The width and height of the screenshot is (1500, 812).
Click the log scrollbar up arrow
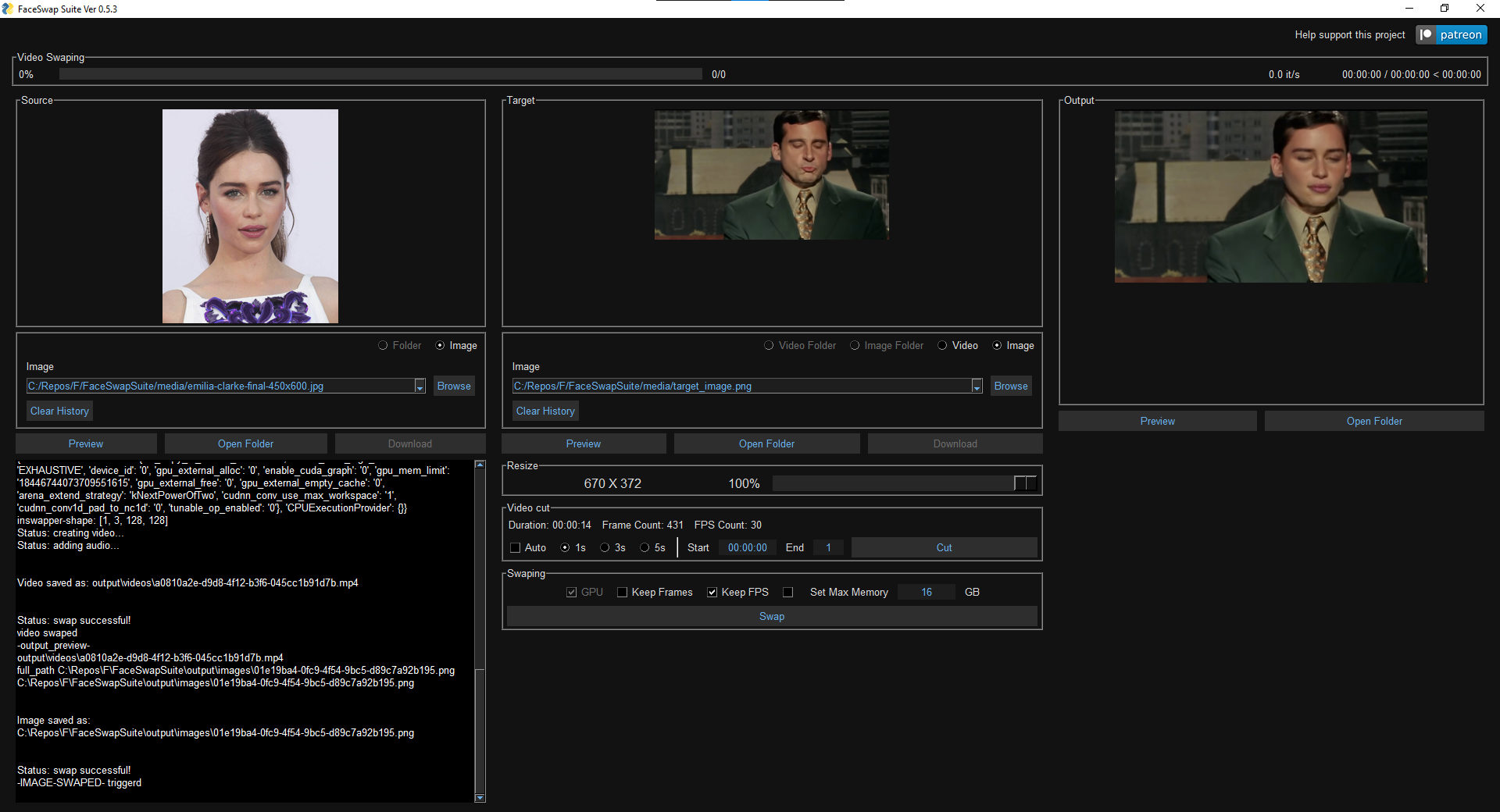pos(480,465)
